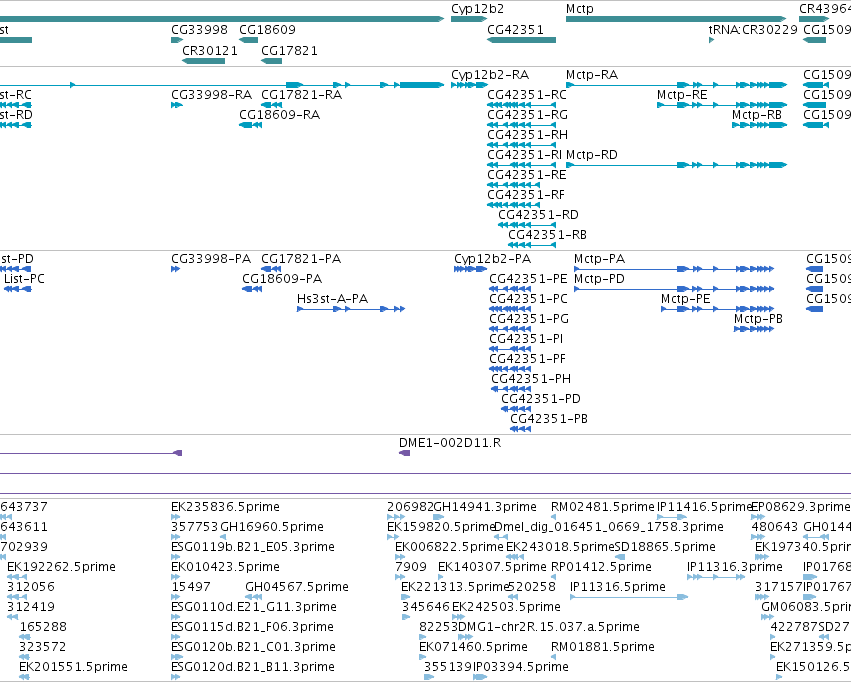This screenshot has height=682, width=851.
Task: Click EST RM02481.5prime
Action: [x=554, y=517]
